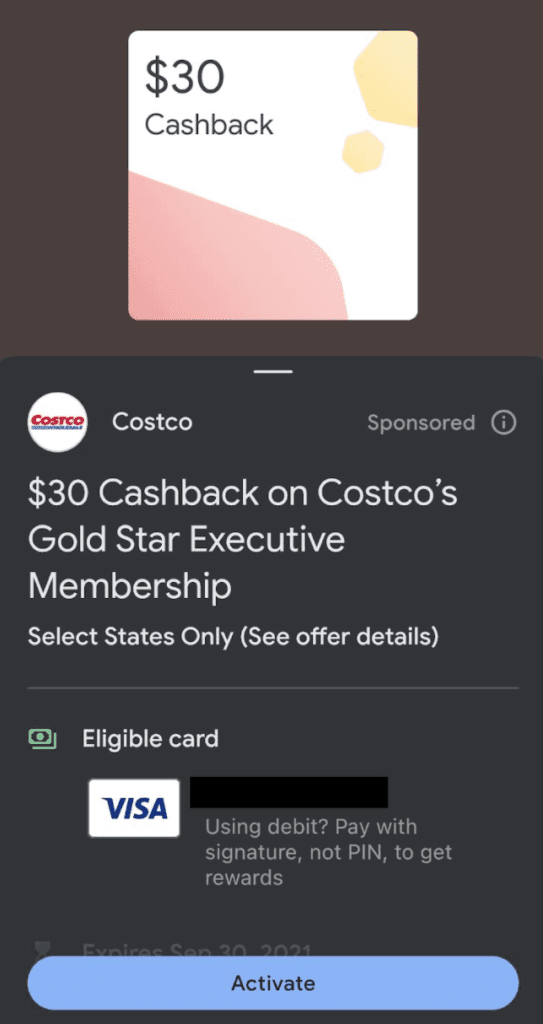Tap the pink shape on cashback card
Image resolution: width=543 pixels, height=1024 pixels.
click(237, 246)
